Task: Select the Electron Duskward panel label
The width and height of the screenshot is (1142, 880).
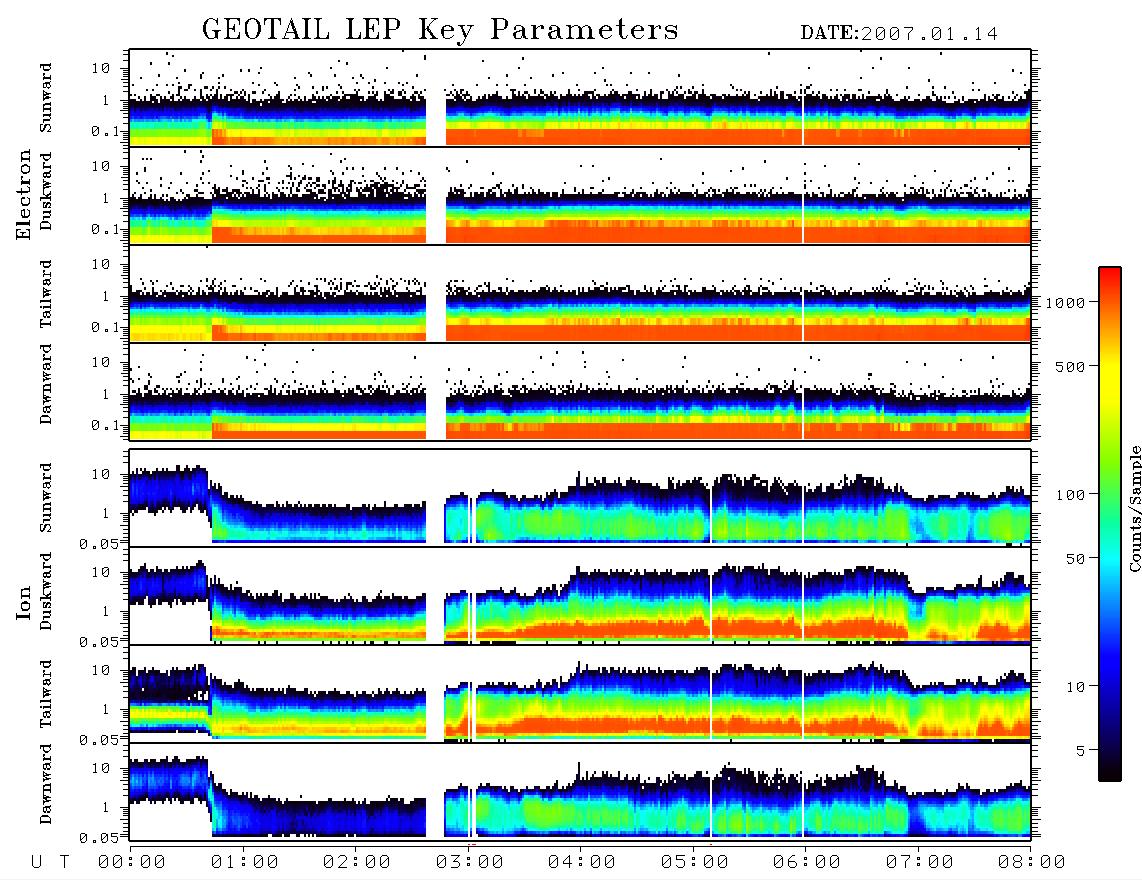Action: point(46,191)
